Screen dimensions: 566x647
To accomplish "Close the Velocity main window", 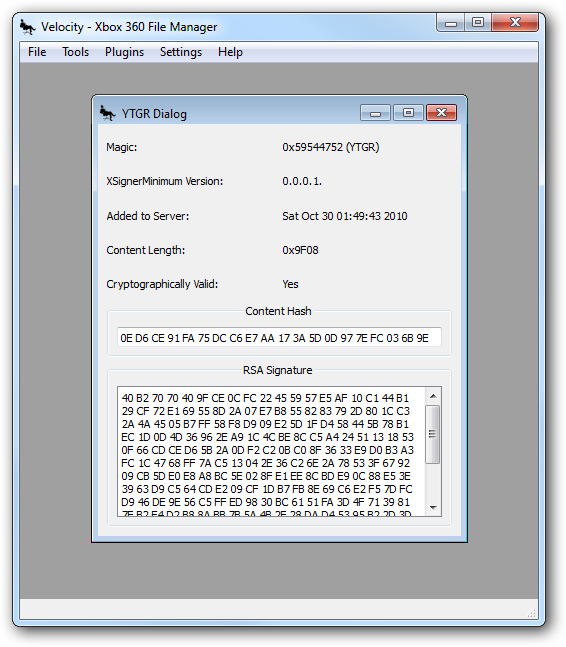I will pos(515,22).
